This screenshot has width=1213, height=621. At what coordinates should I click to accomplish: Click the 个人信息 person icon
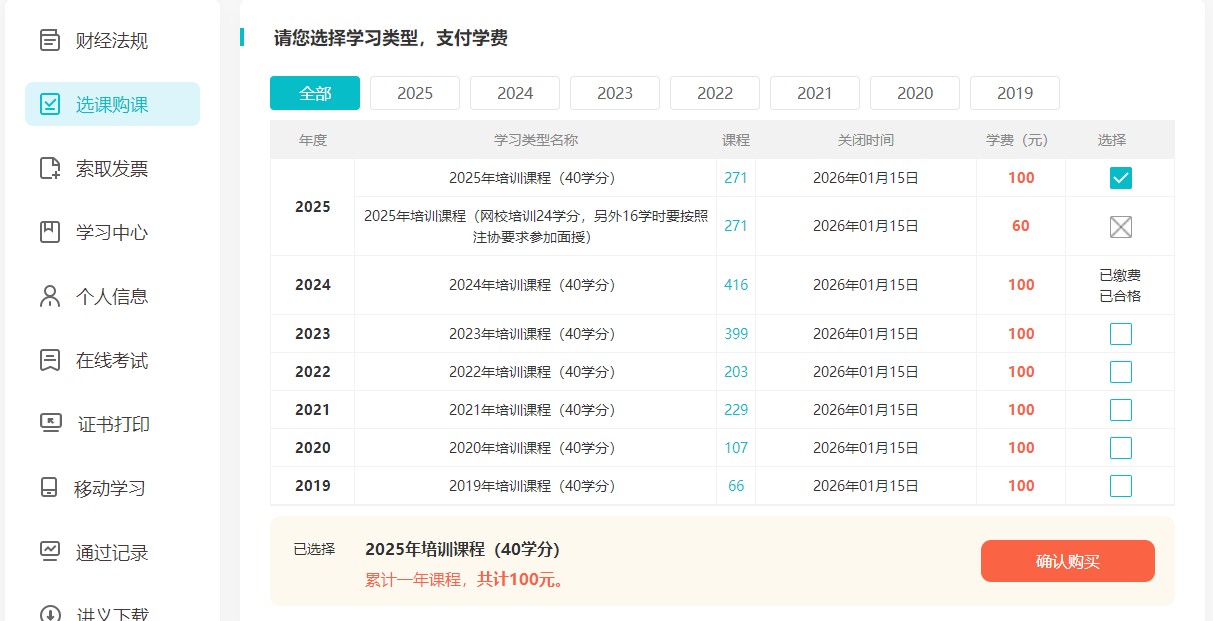pyautogui.click(x=49, y=296)
